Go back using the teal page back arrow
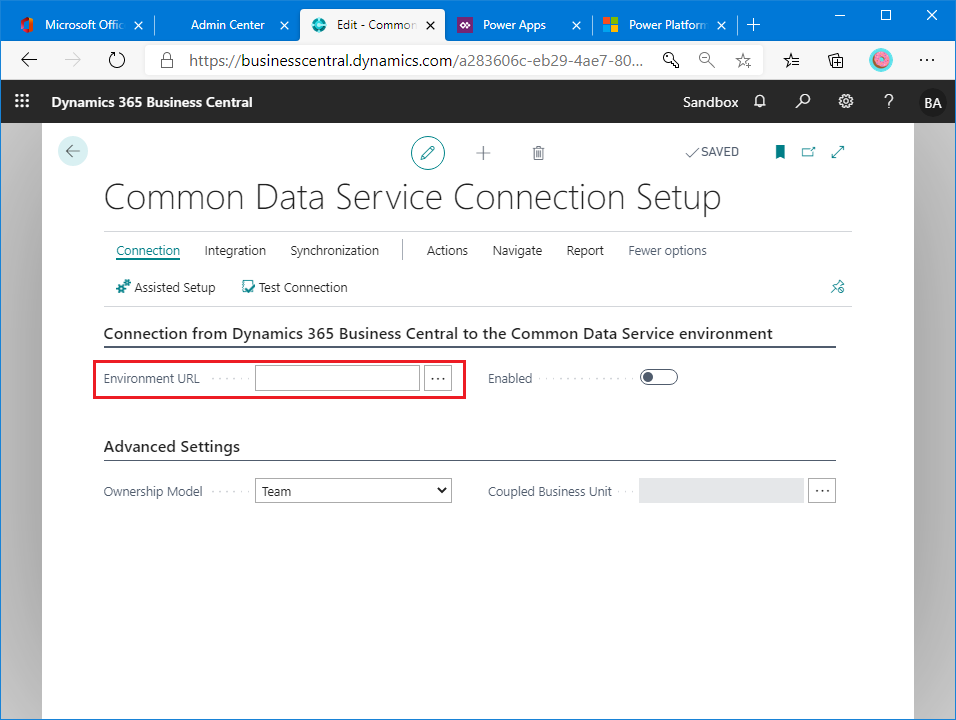 pos(73,151)
